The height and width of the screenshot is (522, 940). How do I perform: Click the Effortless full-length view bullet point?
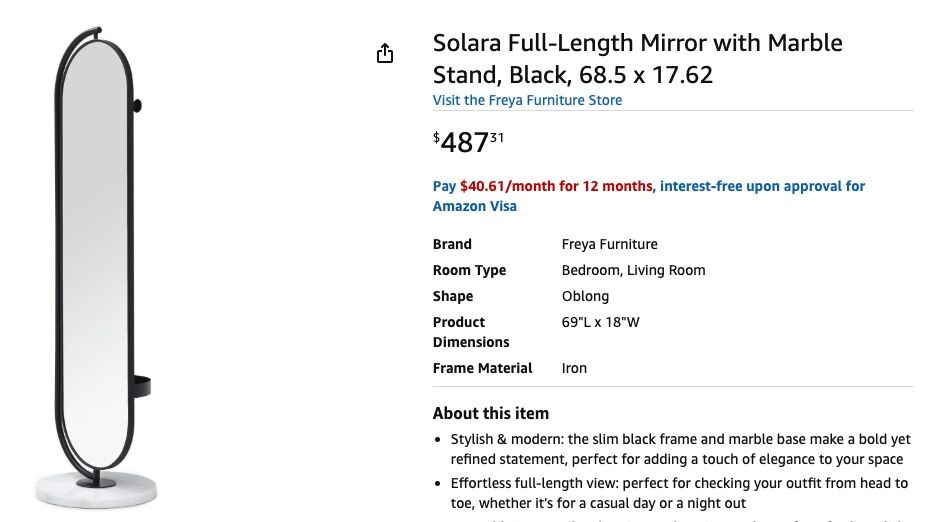tap(679, 493)
